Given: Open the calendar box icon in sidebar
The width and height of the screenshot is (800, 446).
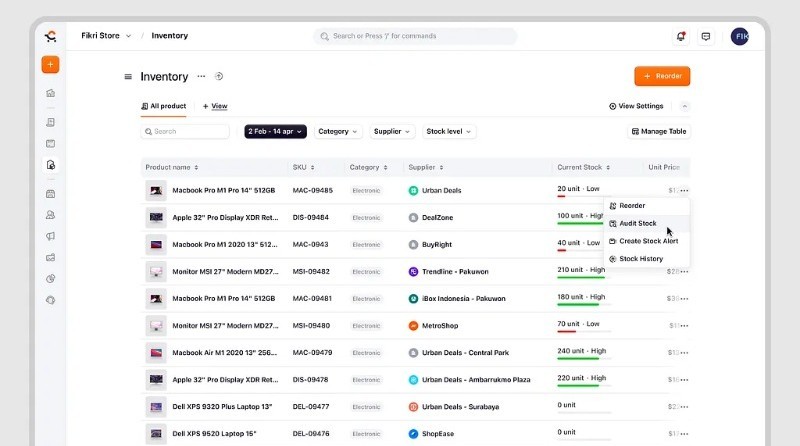Looking at the screenshot, I should pos(51,143).
